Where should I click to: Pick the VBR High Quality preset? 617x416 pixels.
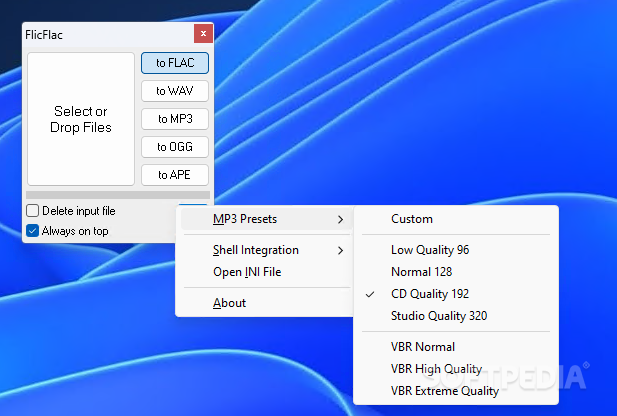tap(456, 369)
